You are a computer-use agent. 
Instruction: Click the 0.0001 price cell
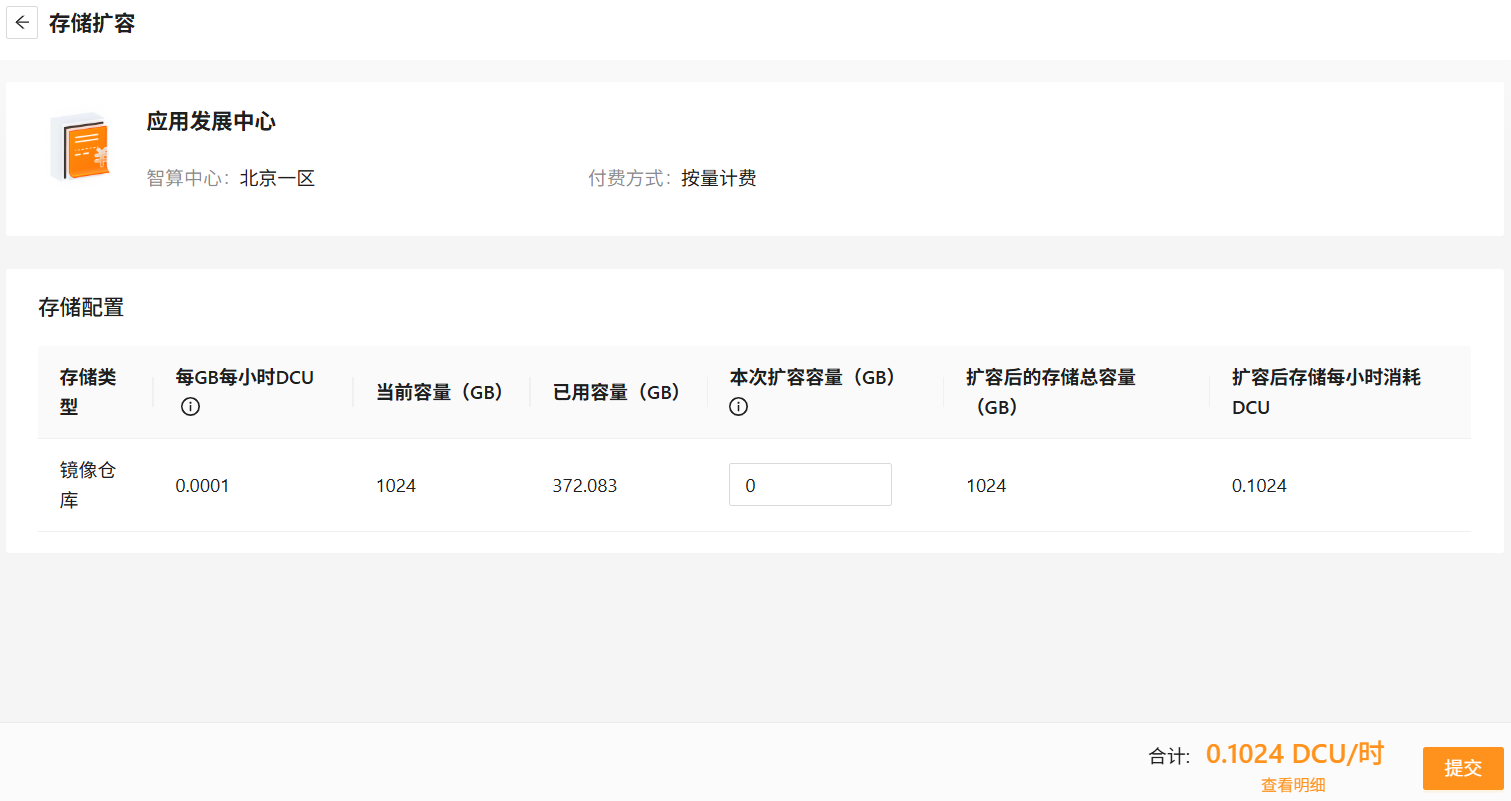coord(203,486)
